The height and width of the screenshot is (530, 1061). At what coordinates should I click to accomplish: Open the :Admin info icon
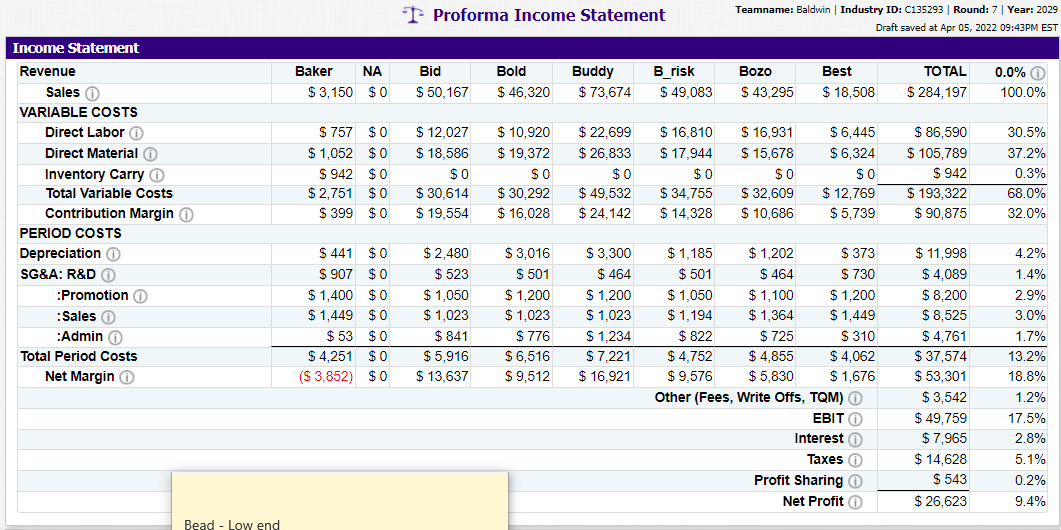tap(116, 337)
